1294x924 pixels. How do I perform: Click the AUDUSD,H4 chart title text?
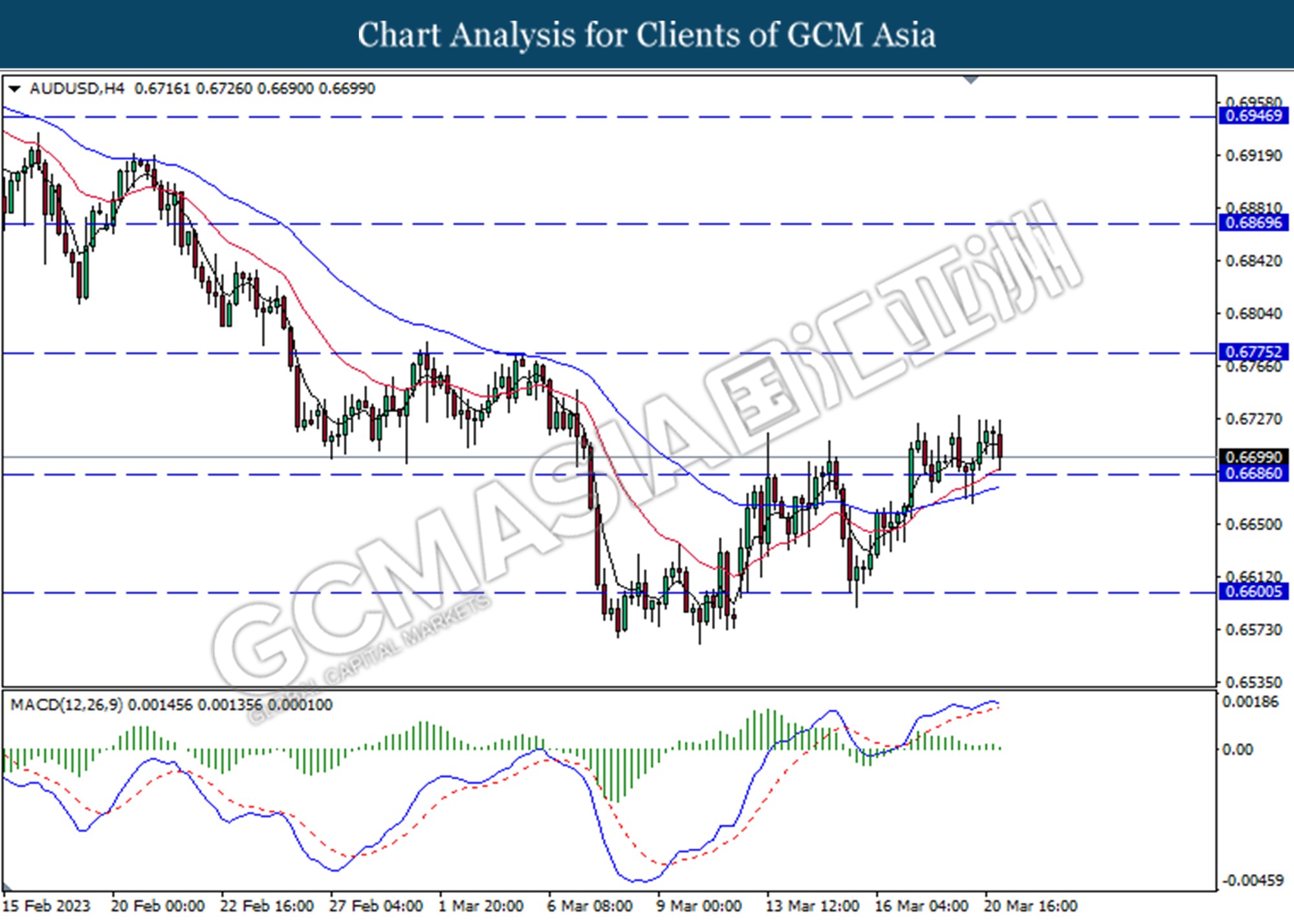pyautogui.click(x=77, y=89)
